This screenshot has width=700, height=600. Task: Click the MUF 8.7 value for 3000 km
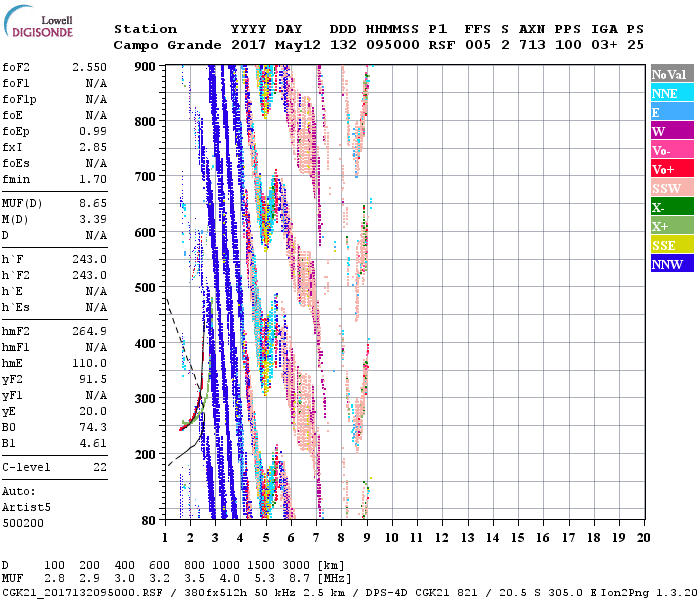coord(299,579)
